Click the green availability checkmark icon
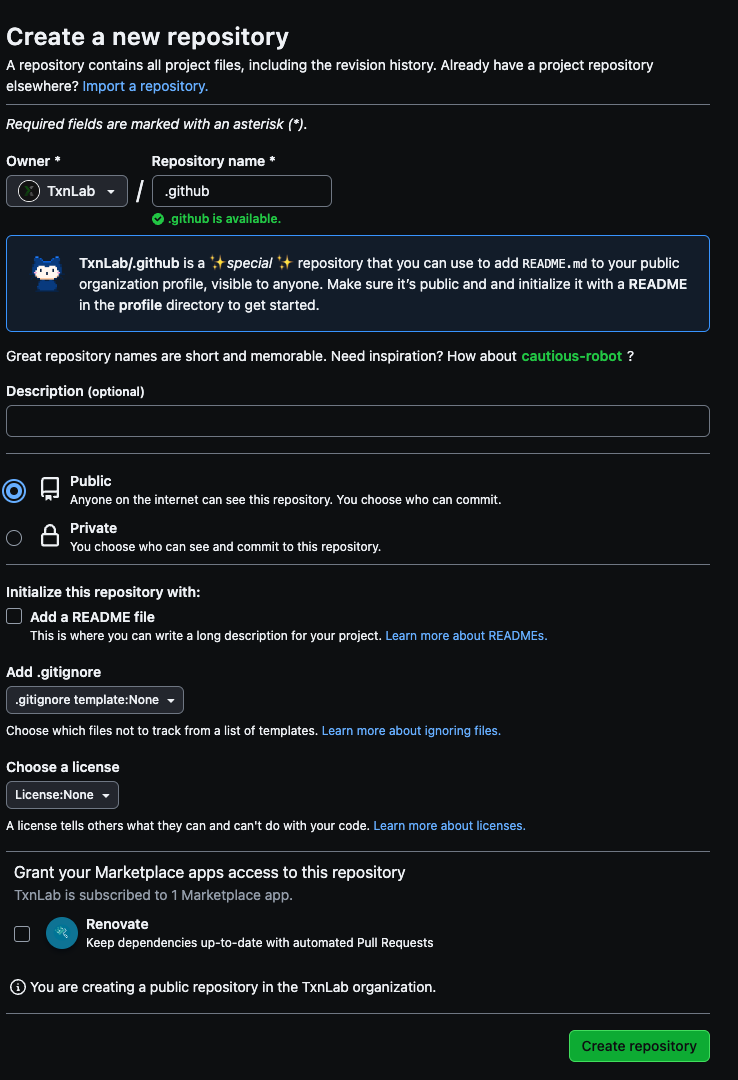The height and width of the screenshot is (1080, 738). pyautogui.click(x=157, y=219)
